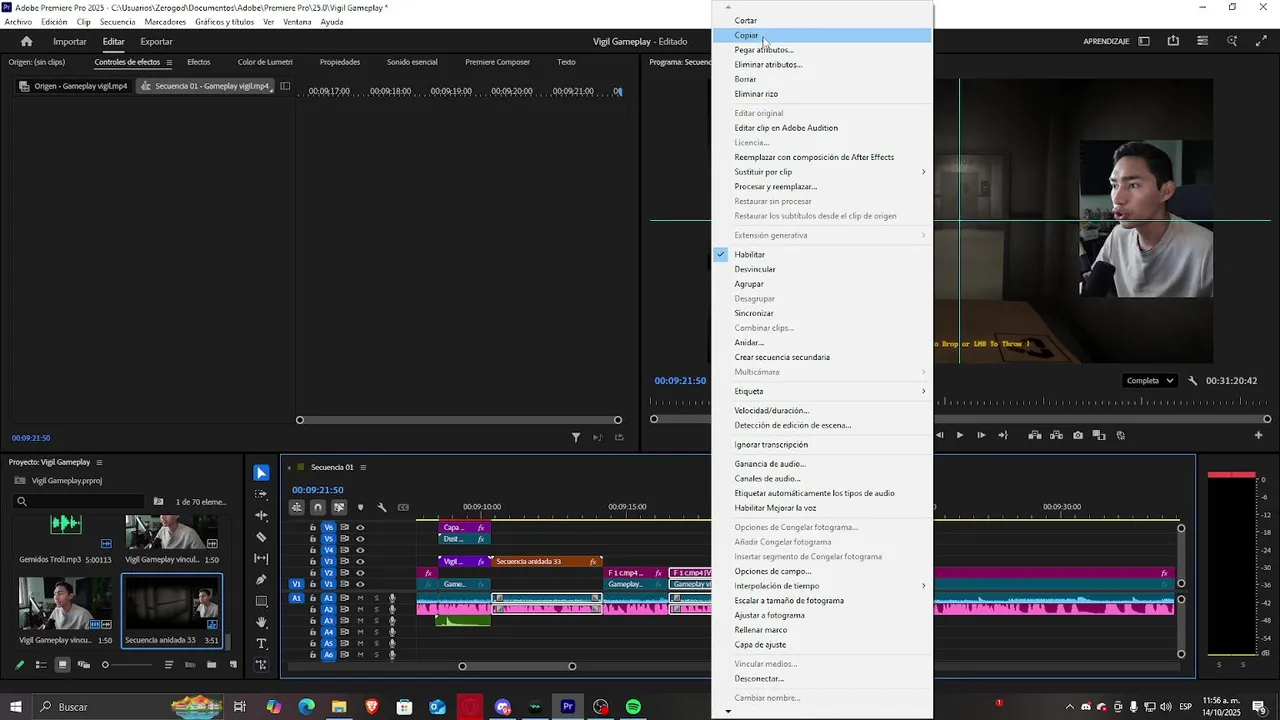The image size is (1280, 720).
Task: Switch to the Exportar workspace
Action: point(156,42)
